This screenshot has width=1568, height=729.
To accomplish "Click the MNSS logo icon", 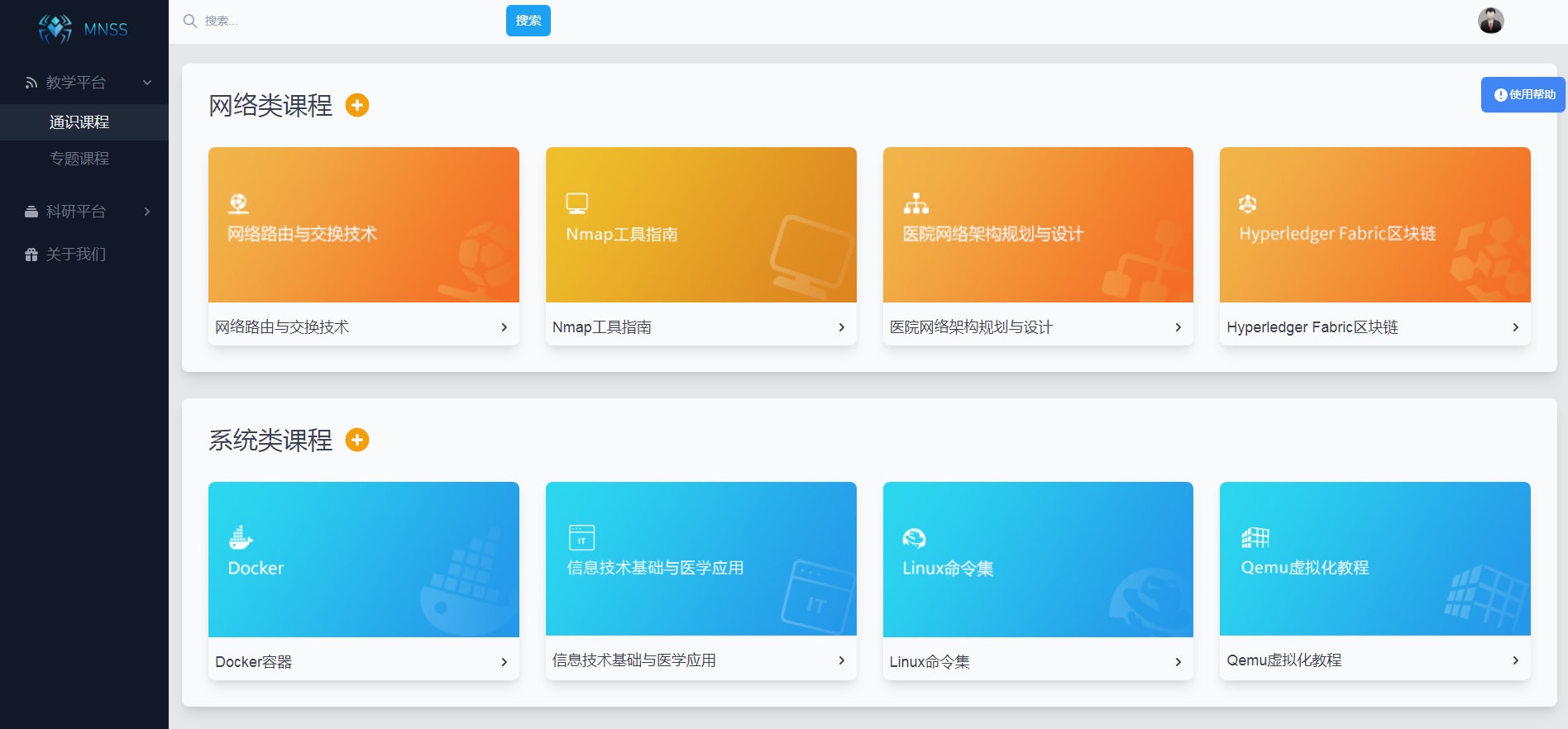I will tap(55, 29).
